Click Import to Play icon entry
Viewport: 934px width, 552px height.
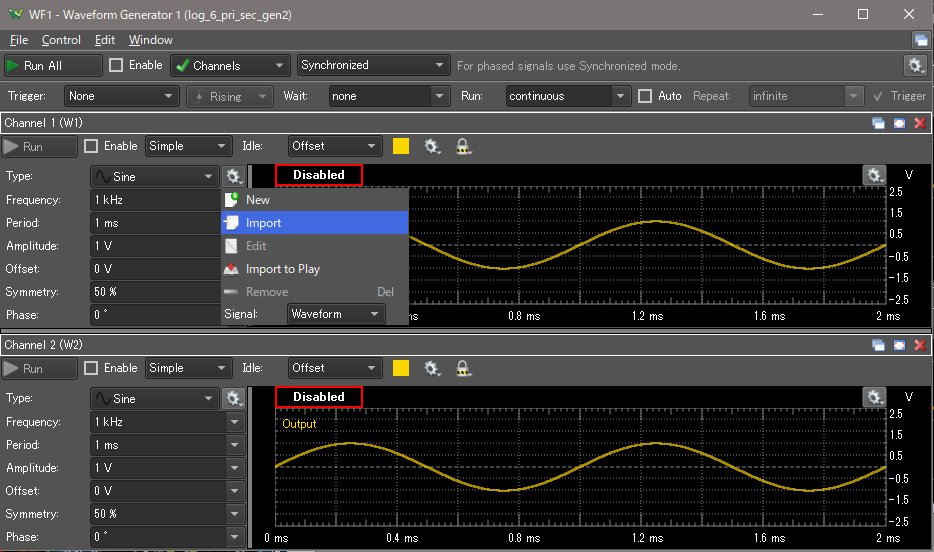click(283, 269)
